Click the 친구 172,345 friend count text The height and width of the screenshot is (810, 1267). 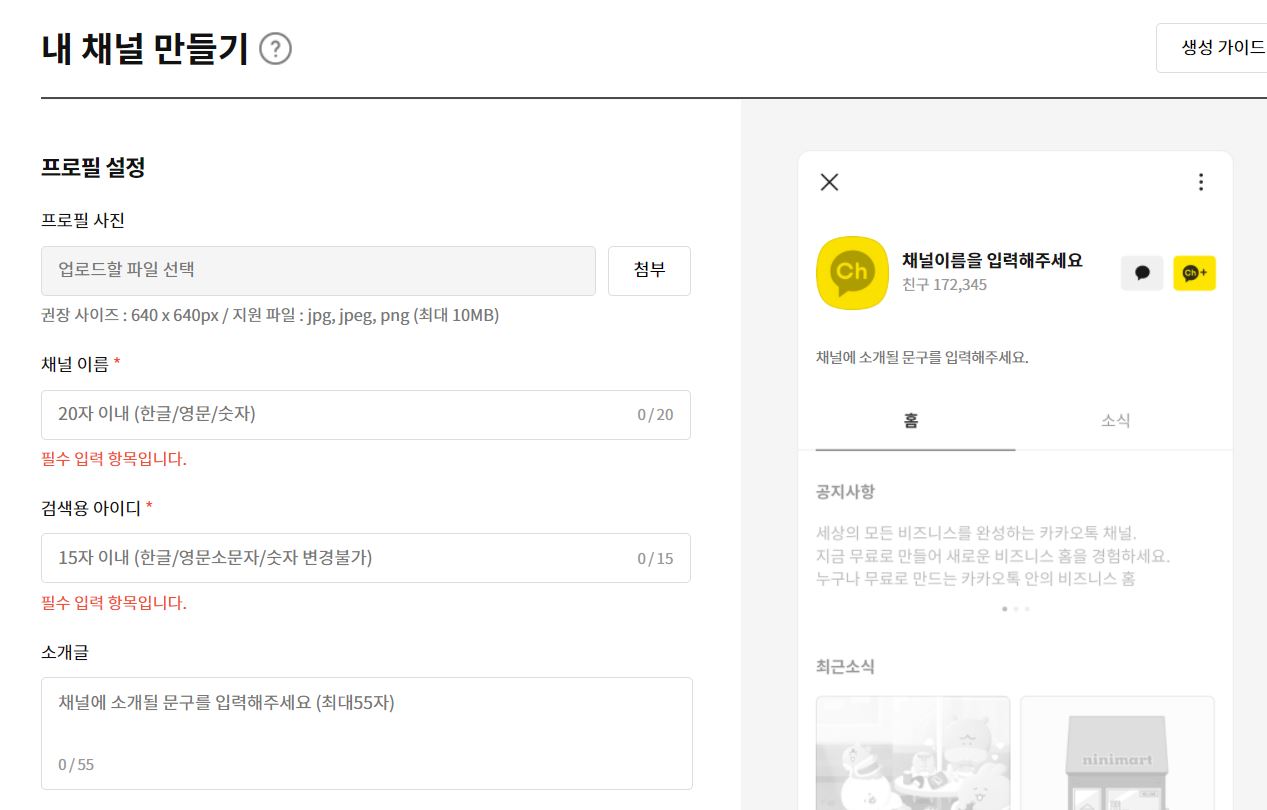[x=944, y=285]
